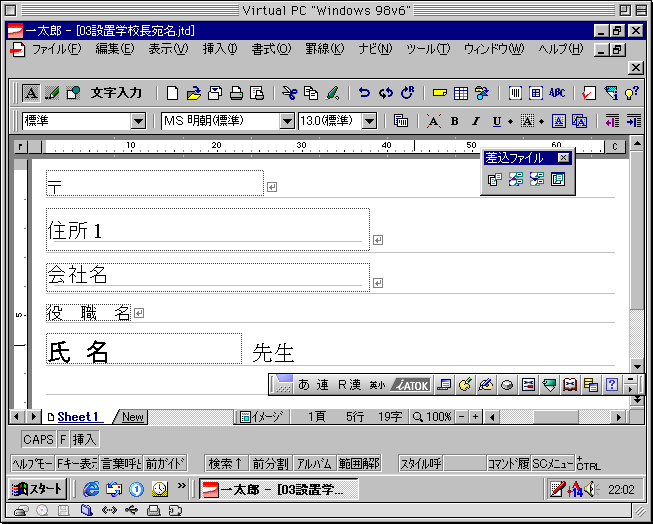Viewport: 653px width, 524px height.
Task: Click the volume speaker tray icon
Action: pos(591,489)
